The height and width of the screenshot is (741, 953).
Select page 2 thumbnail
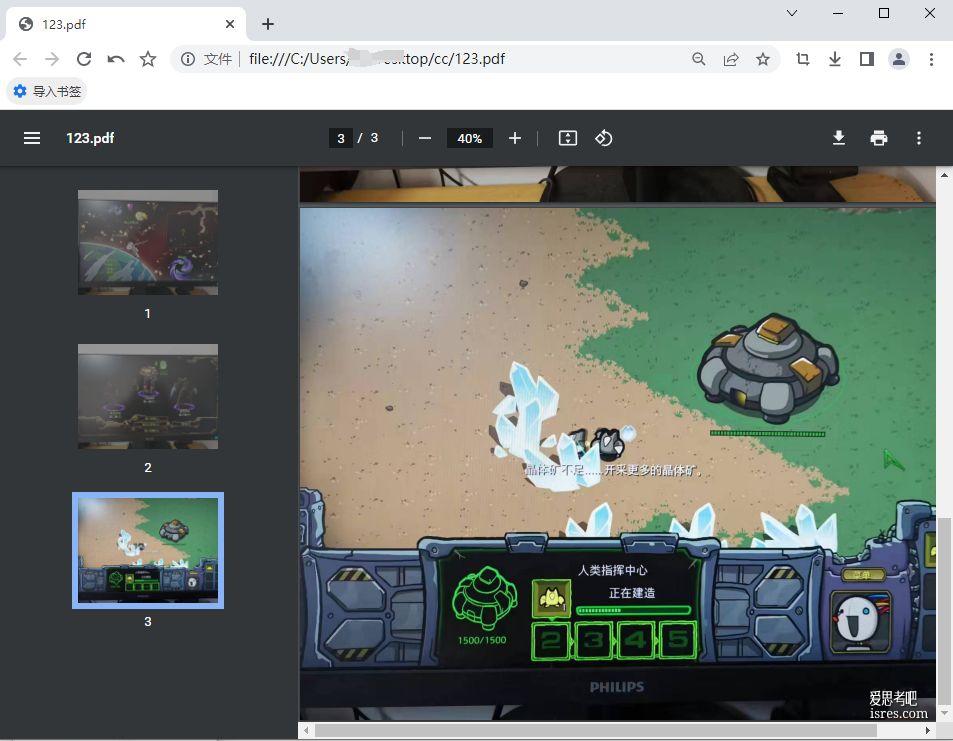tap(148, 396)
